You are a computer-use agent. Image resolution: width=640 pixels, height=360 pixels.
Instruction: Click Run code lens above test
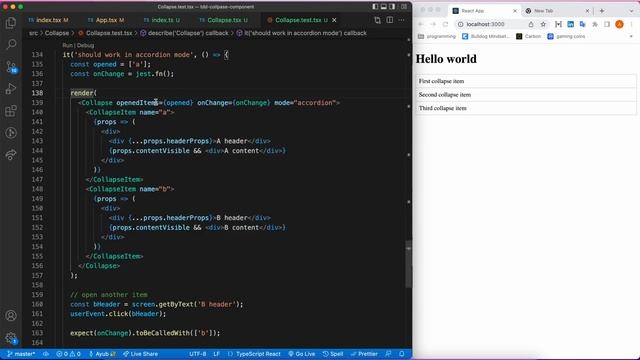point(67,46)
